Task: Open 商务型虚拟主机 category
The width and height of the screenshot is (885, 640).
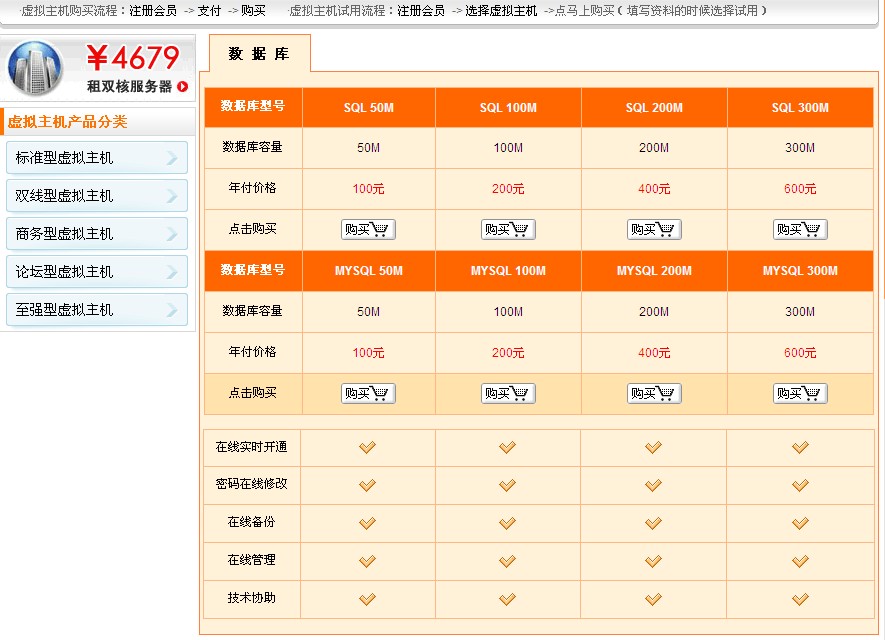Action: pos(97,234)
